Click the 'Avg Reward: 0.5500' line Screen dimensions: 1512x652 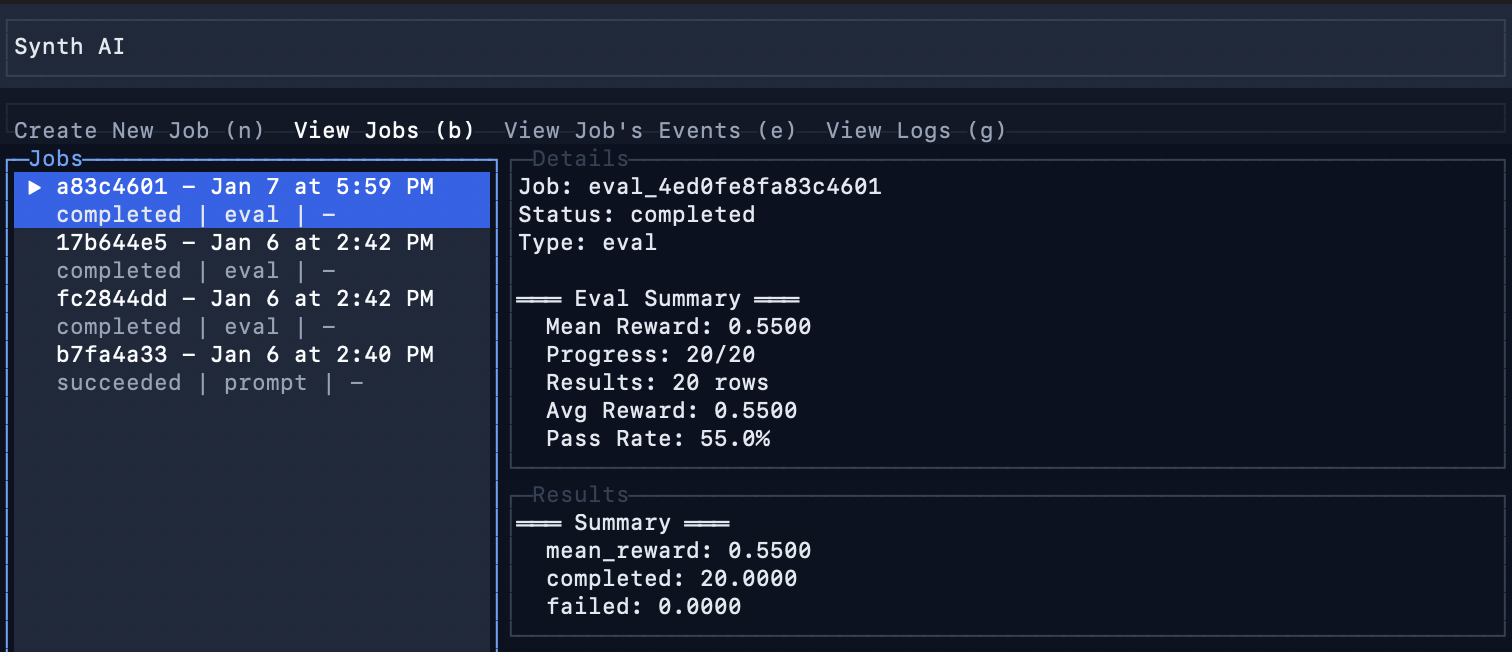pyautogui.click(x=672, y=411)
